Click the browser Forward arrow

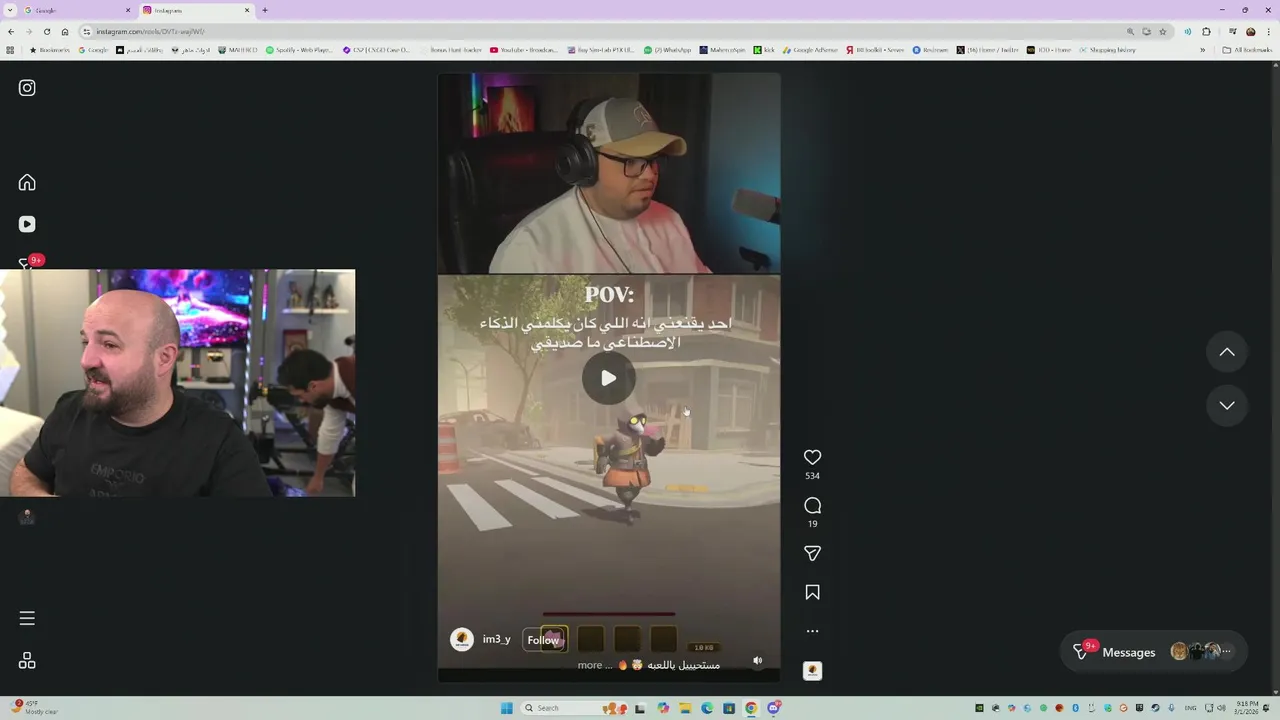(x=28, y=31)
